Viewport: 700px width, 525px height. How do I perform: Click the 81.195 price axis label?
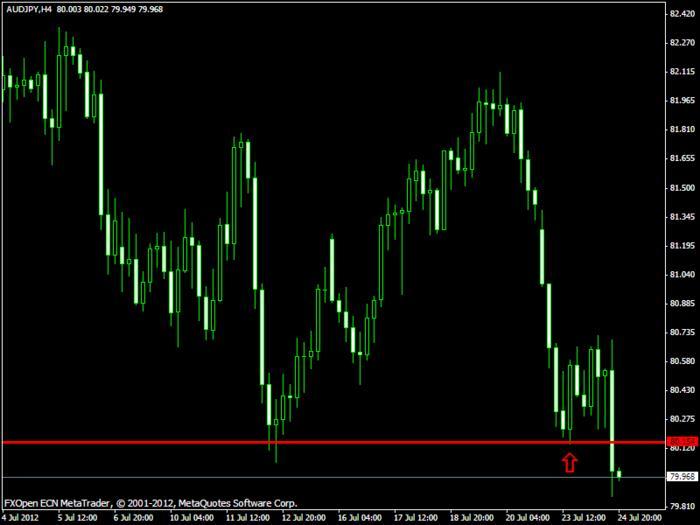(x=683, y=246)
